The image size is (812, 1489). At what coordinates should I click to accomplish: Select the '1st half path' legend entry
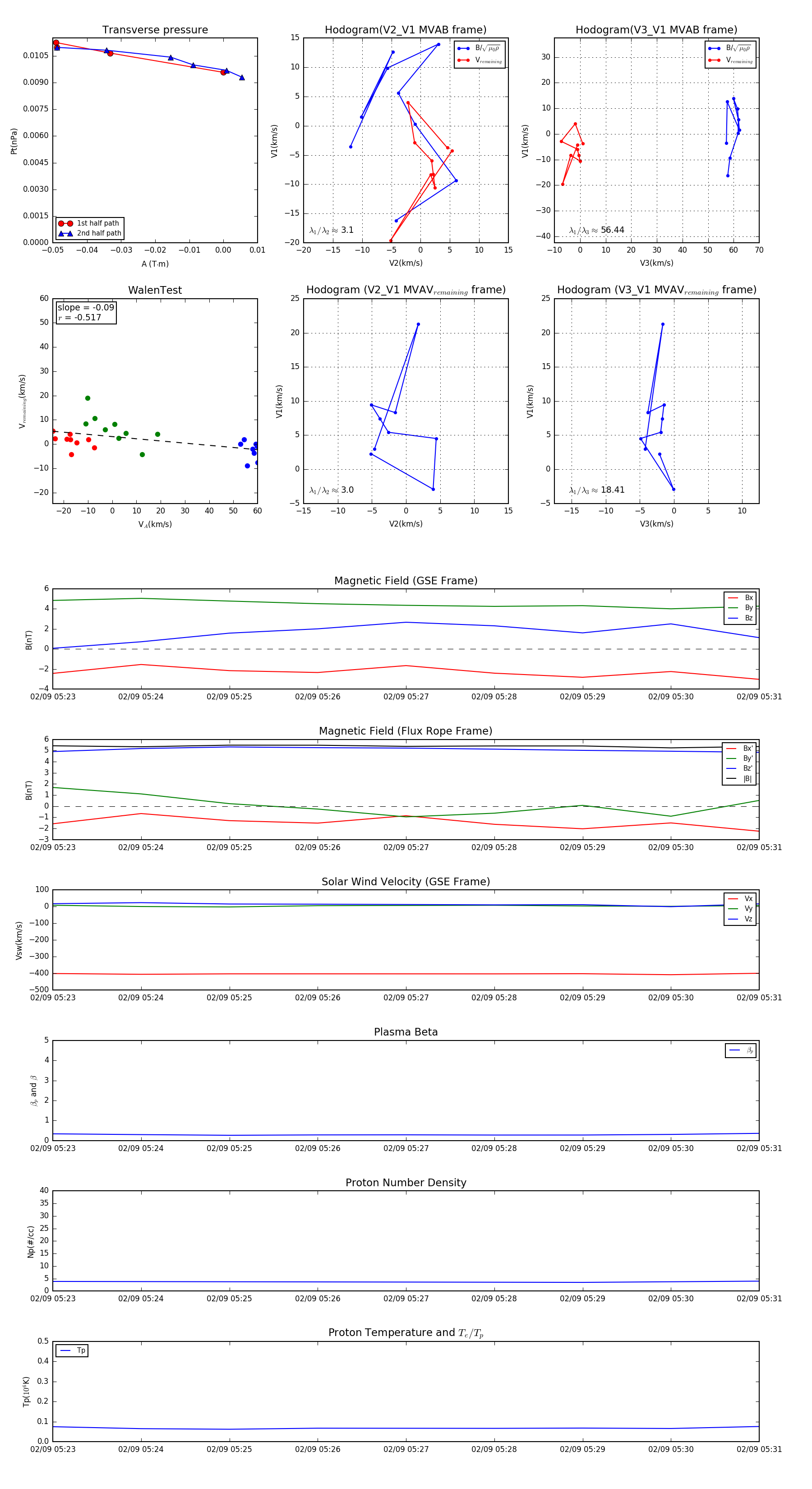[x=90, y=223]
